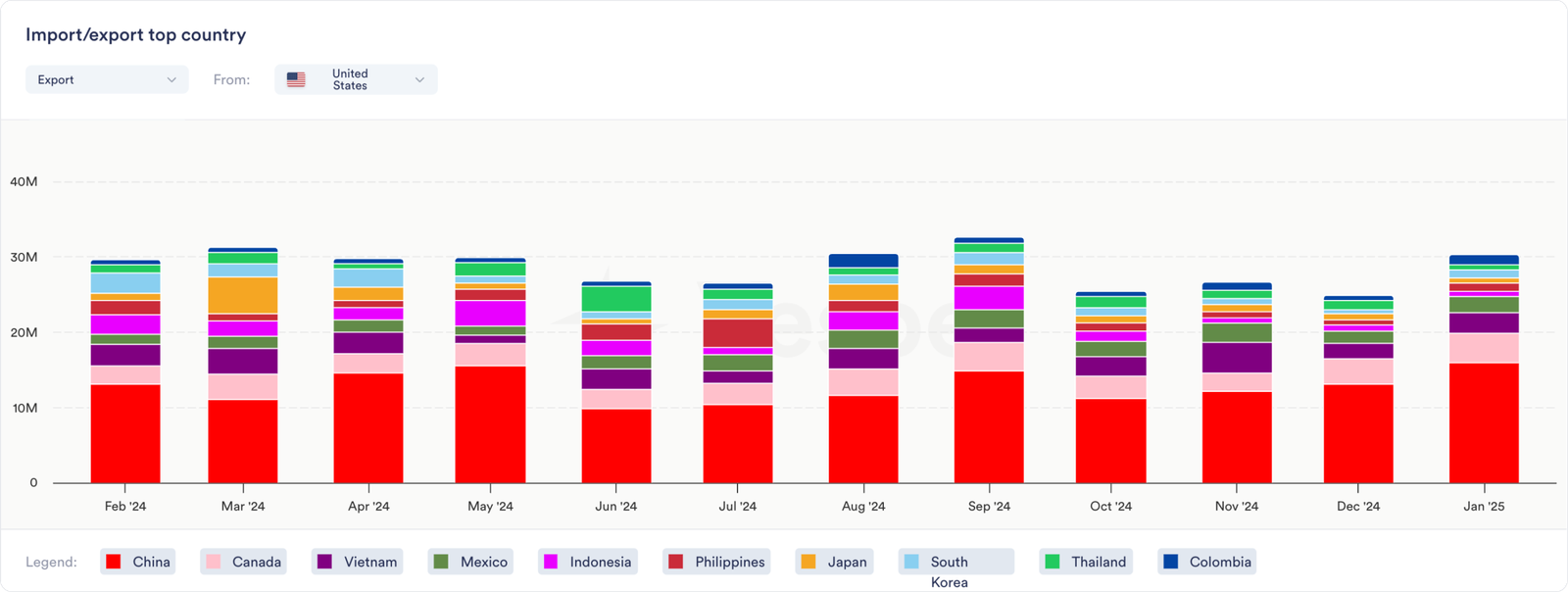Click the magenta Indonesia legend square

coord(551,562)
